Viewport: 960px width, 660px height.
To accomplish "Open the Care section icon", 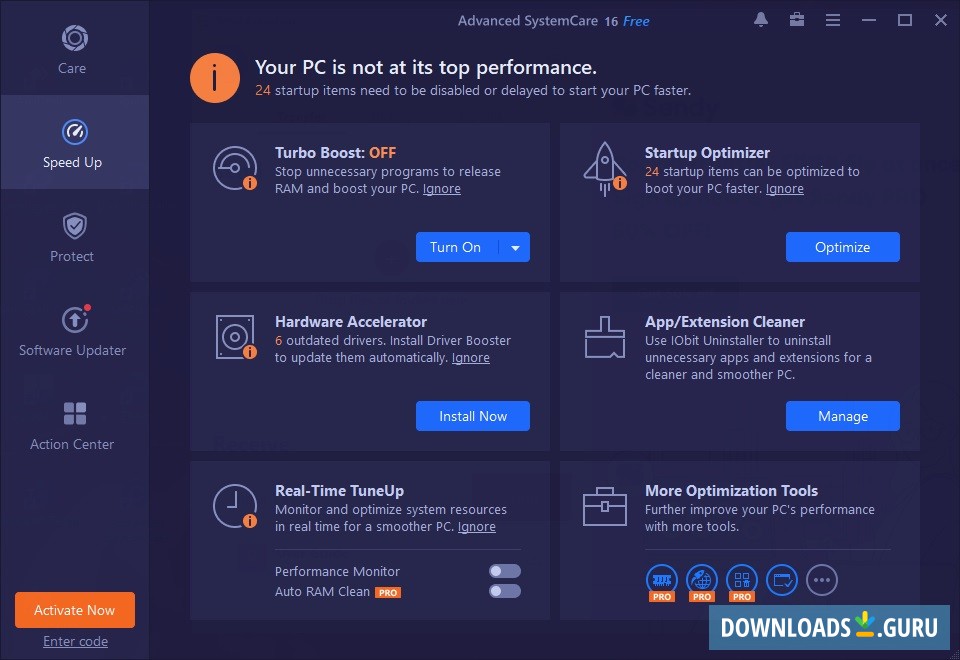I will tap(74, 38).
